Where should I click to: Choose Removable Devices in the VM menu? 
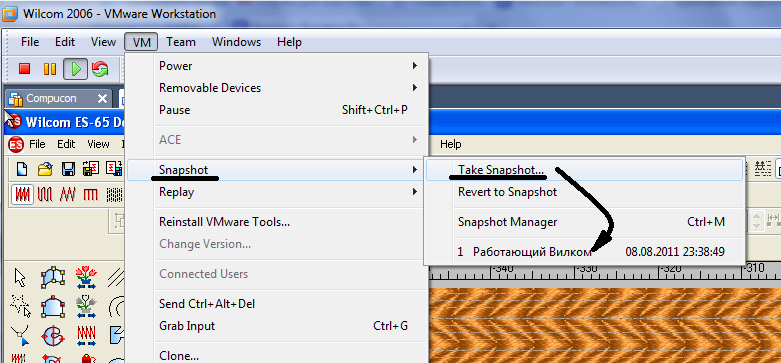[x=277, y=88]
